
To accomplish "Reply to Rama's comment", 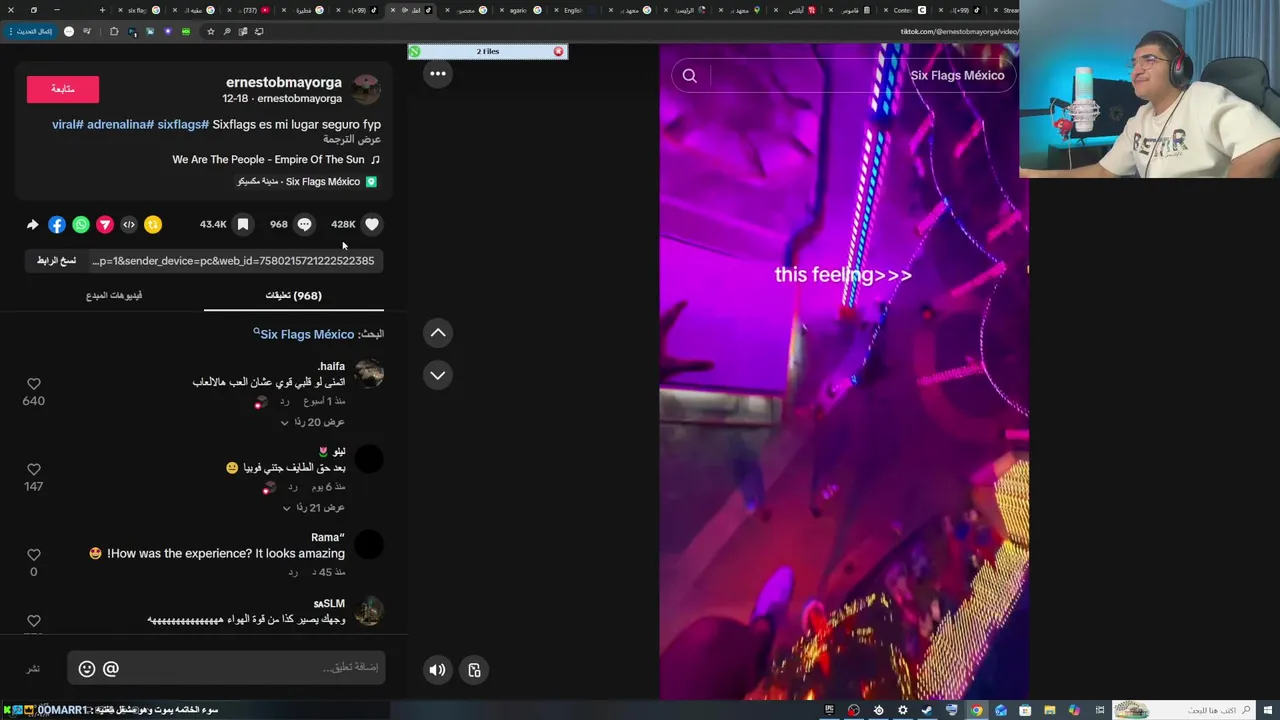I will [293, 572].
